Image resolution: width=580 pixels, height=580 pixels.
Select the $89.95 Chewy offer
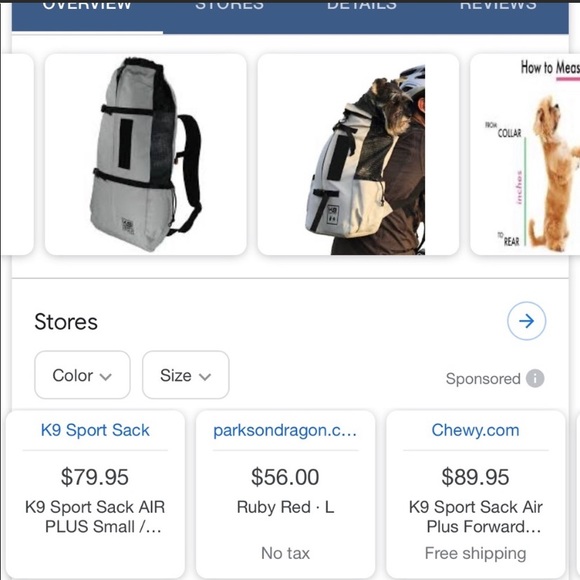[476, 492]
